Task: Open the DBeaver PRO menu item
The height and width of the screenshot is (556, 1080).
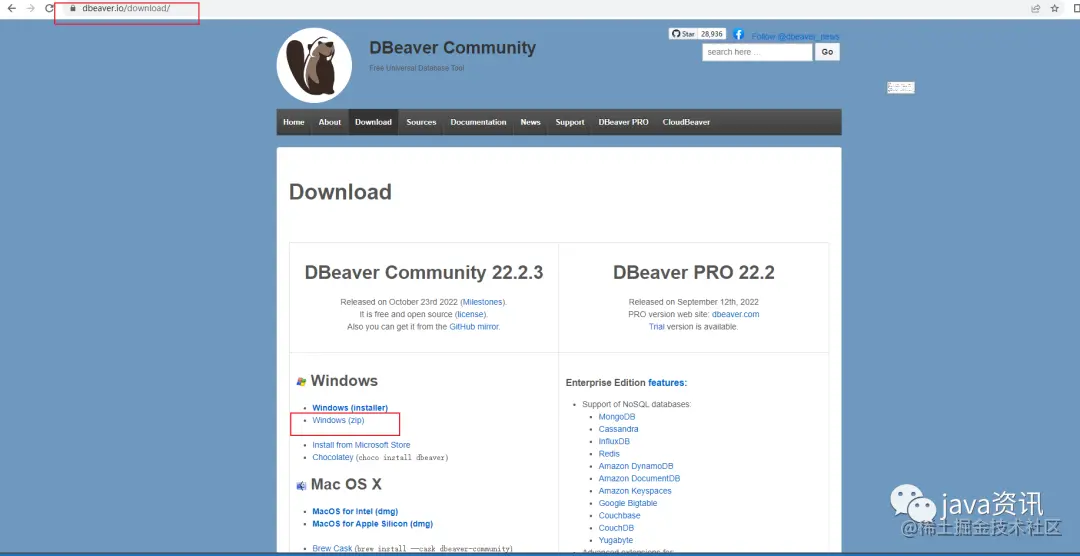Action: (623, 122)
